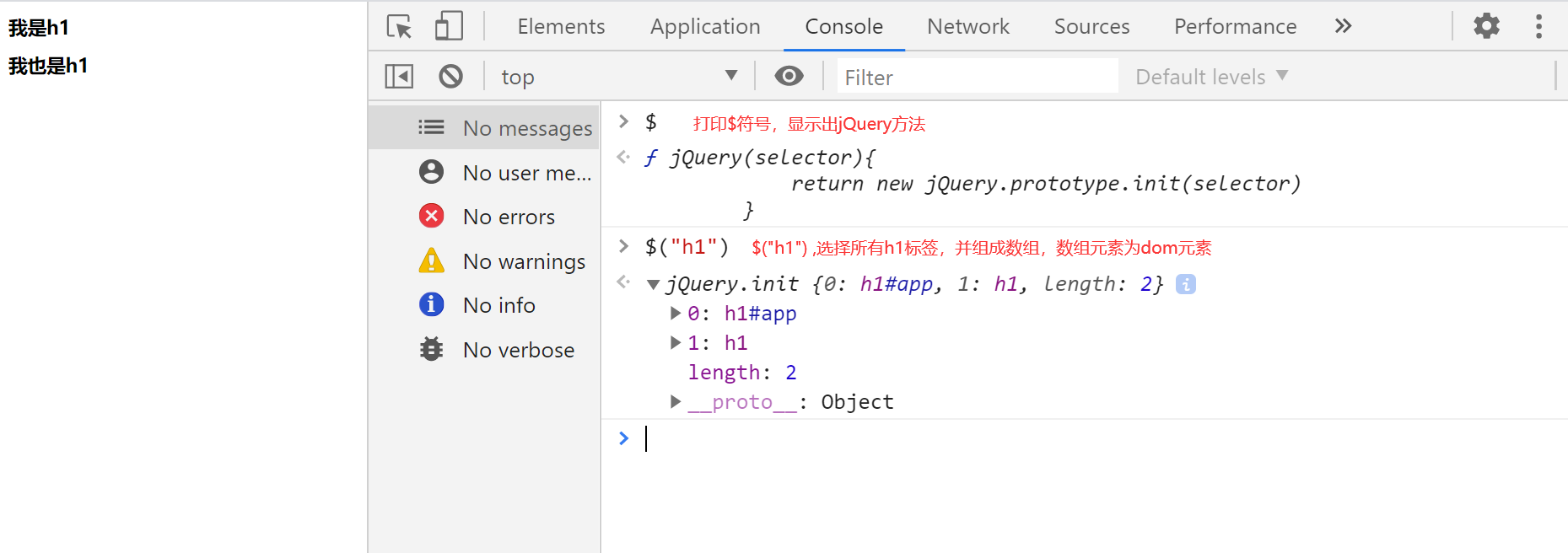Click the 我是h1 heading on the page
The image size is (1568, 553).
pyautogui.click(x=39, y=28)
